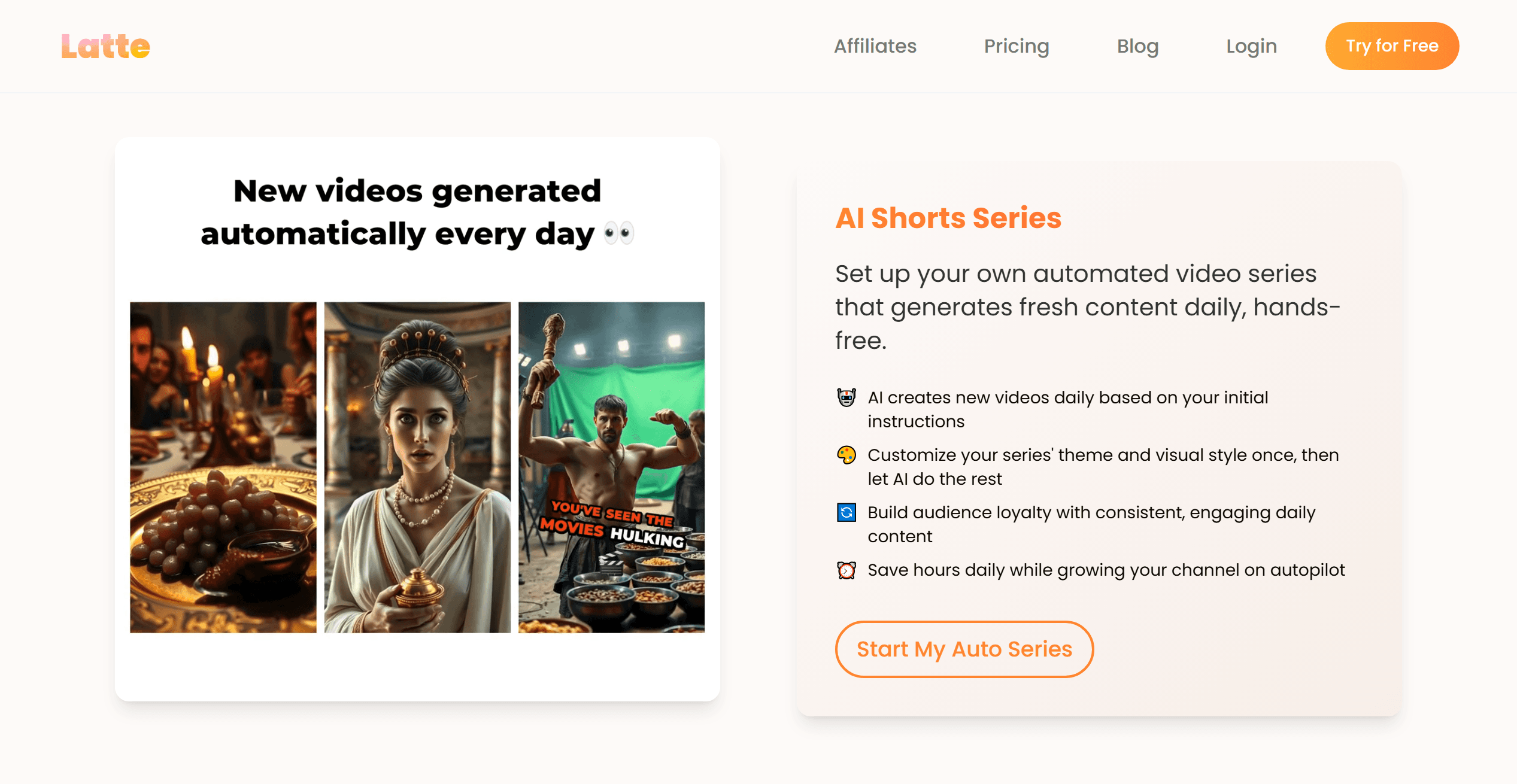Open the Blog link

click(x=1137, y=46)
